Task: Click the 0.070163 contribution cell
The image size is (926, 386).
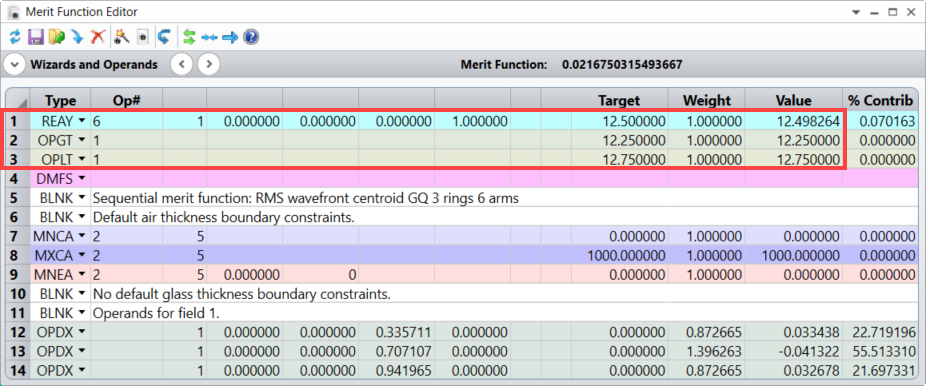Action: [881, 121]
